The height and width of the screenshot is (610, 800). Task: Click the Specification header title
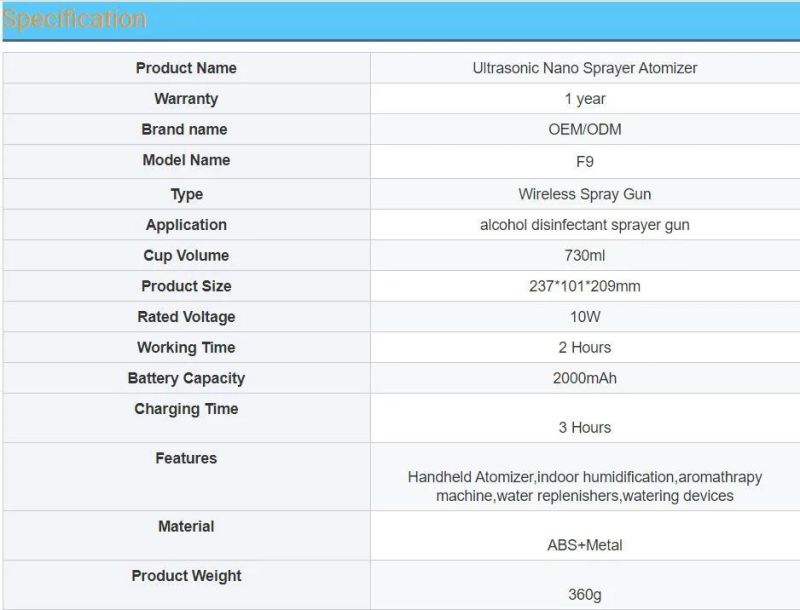pos(74,19)
